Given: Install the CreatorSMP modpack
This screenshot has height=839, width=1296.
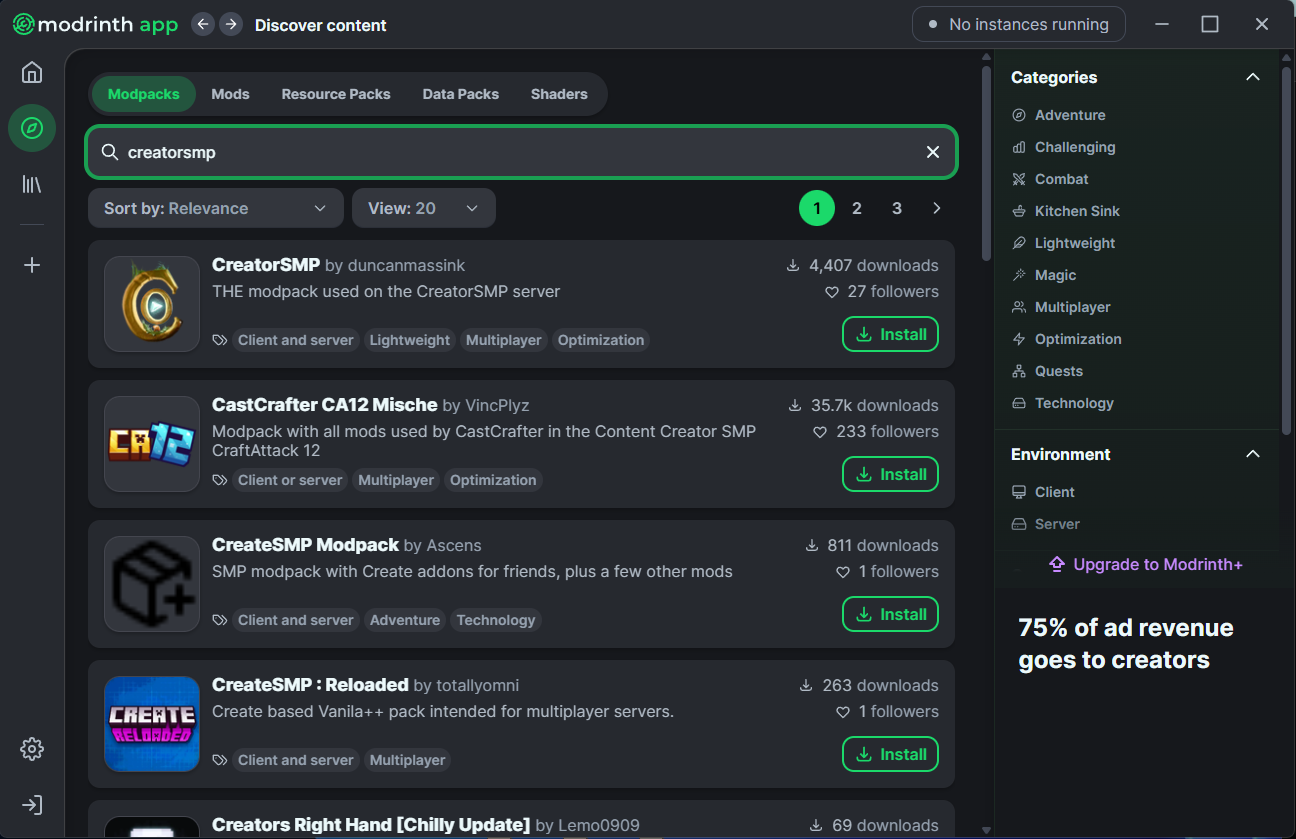Looking at the screenshot, I should pyautogui.click(x=890, y=334).
